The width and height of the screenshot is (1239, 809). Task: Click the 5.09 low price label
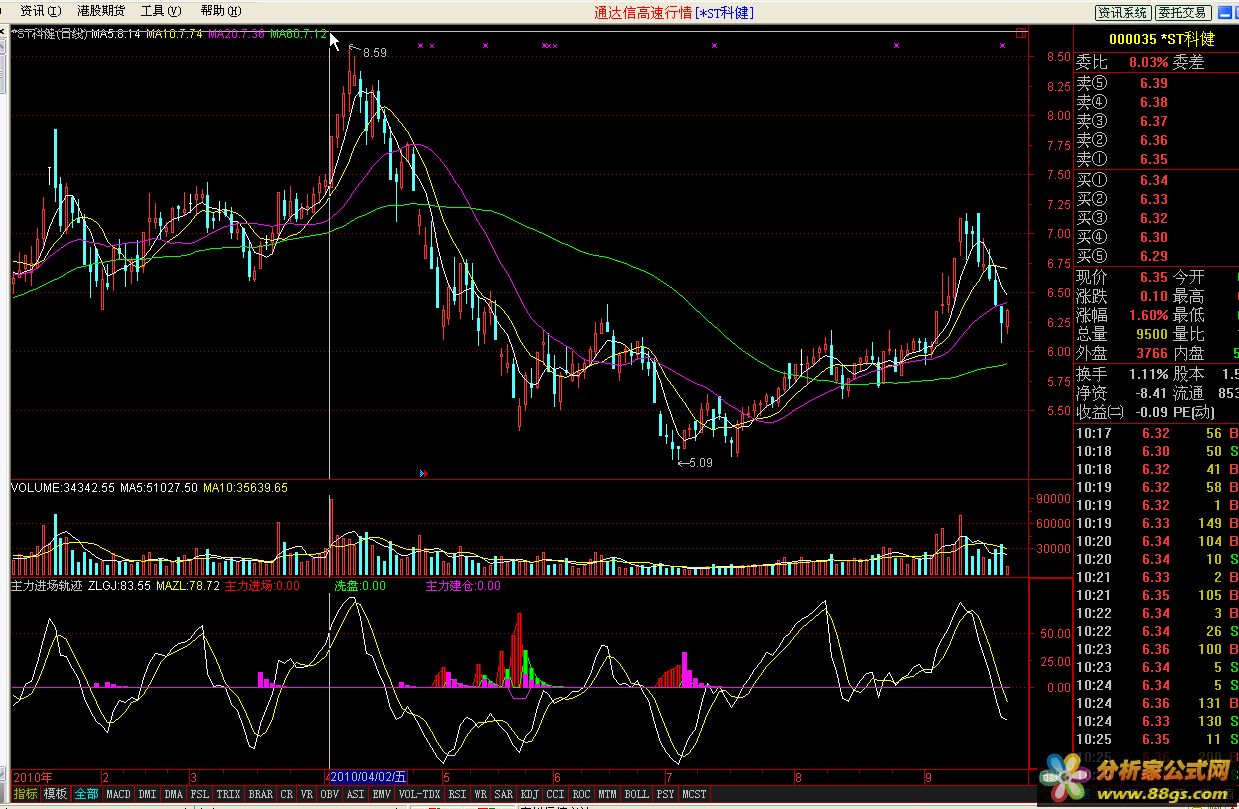tap(700, 463)
